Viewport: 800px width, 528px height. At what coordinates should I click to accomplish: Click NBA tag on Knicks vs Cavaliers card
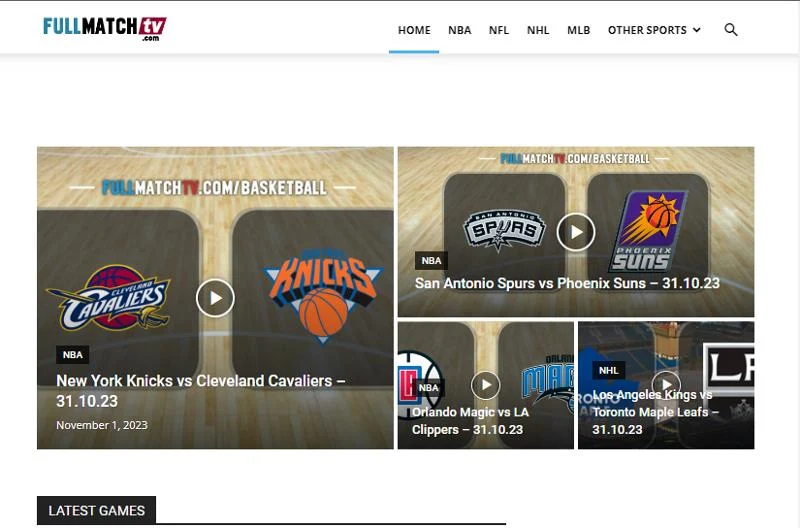[x=72, y=355]
